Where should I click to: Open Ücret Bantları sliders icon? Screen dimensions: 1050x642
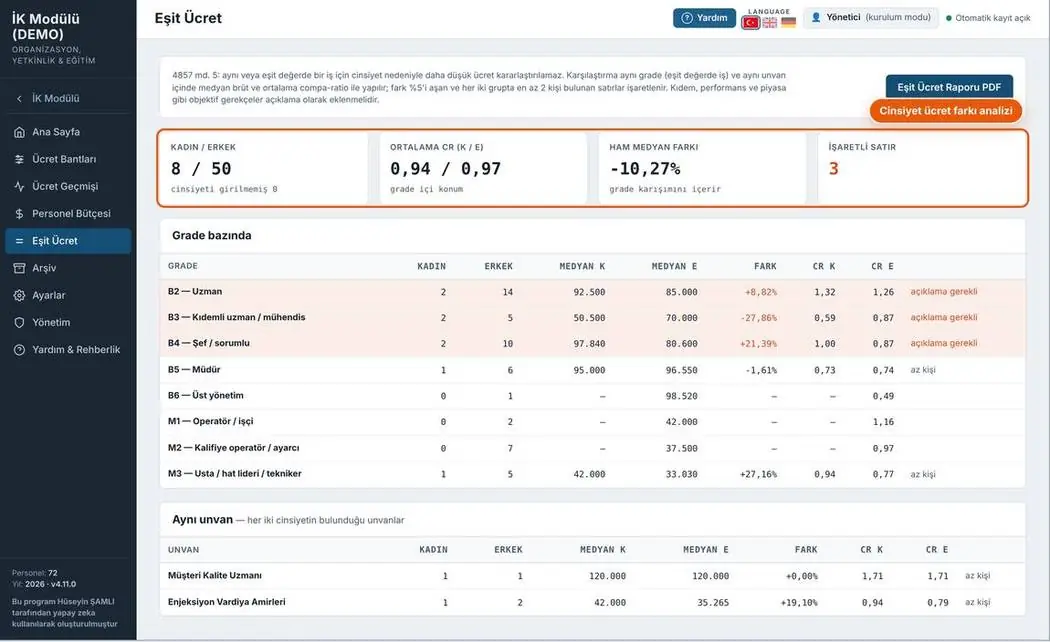click(x=19, y=159)
